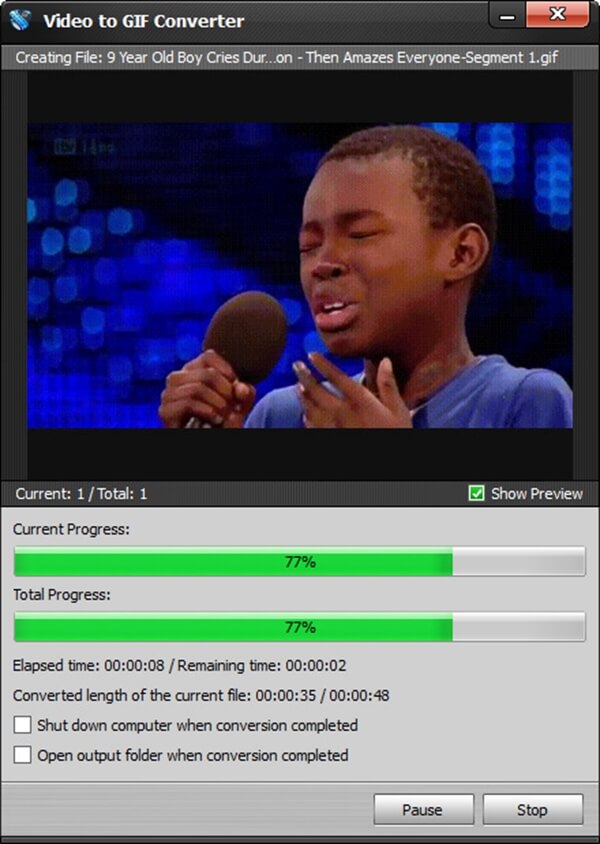The image size is (600, 844).
Task: Click the Current Progress bar
Action: pos(300,561)
